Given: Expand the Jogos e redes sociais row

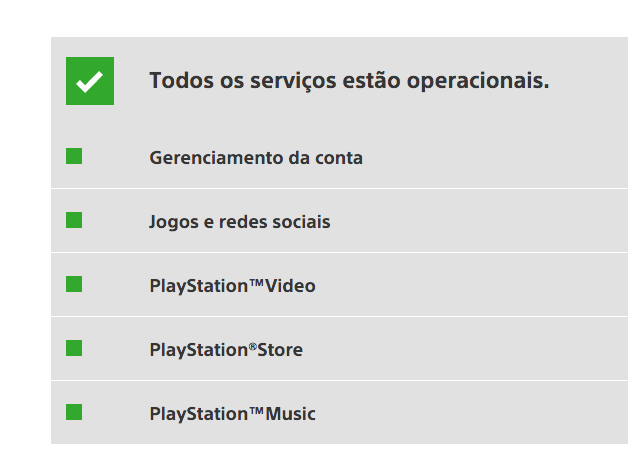Looking at the screenshot, I should point(340,220).
